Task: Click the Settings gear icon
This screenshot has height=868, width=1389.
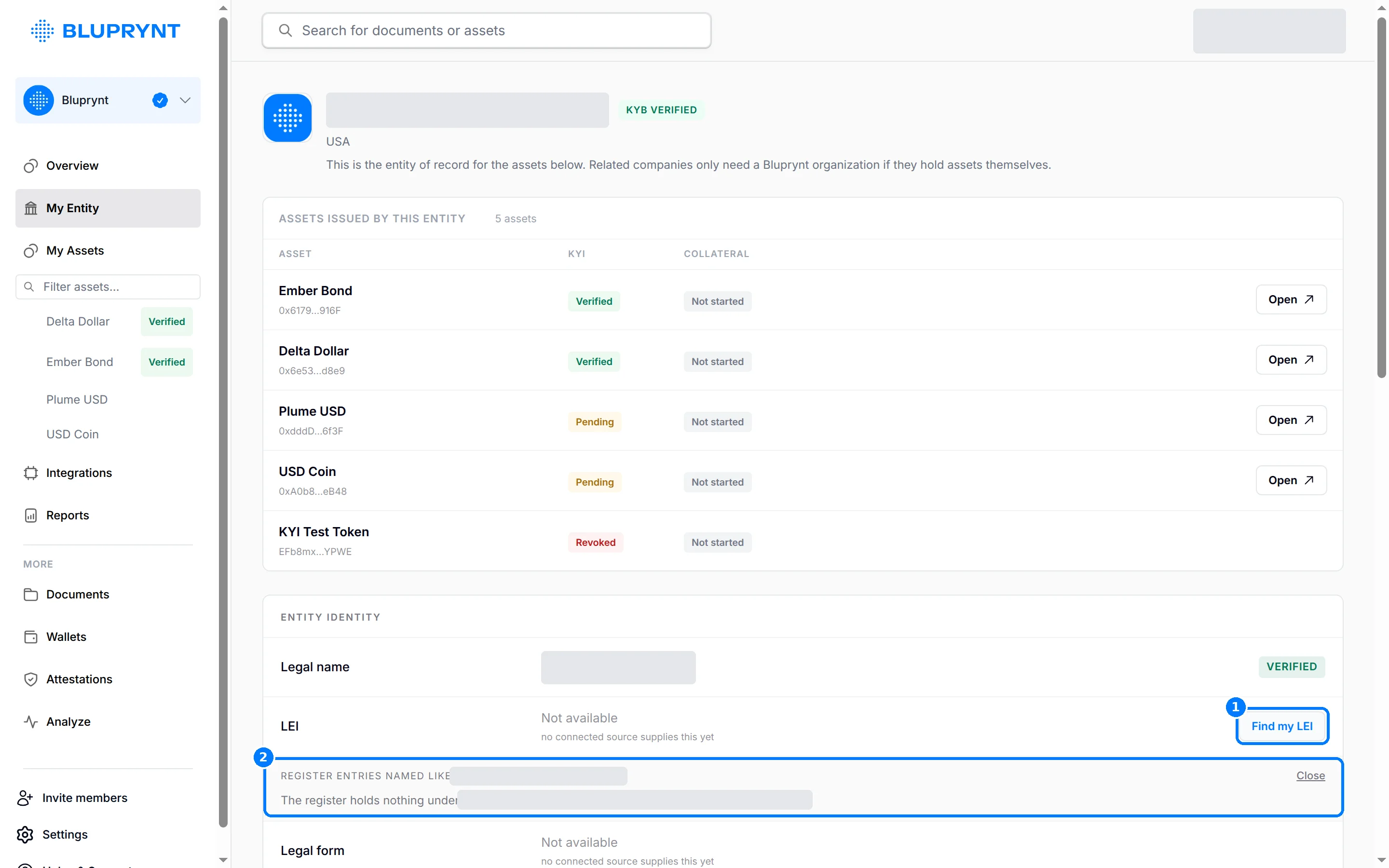Action: click(25, 835)
